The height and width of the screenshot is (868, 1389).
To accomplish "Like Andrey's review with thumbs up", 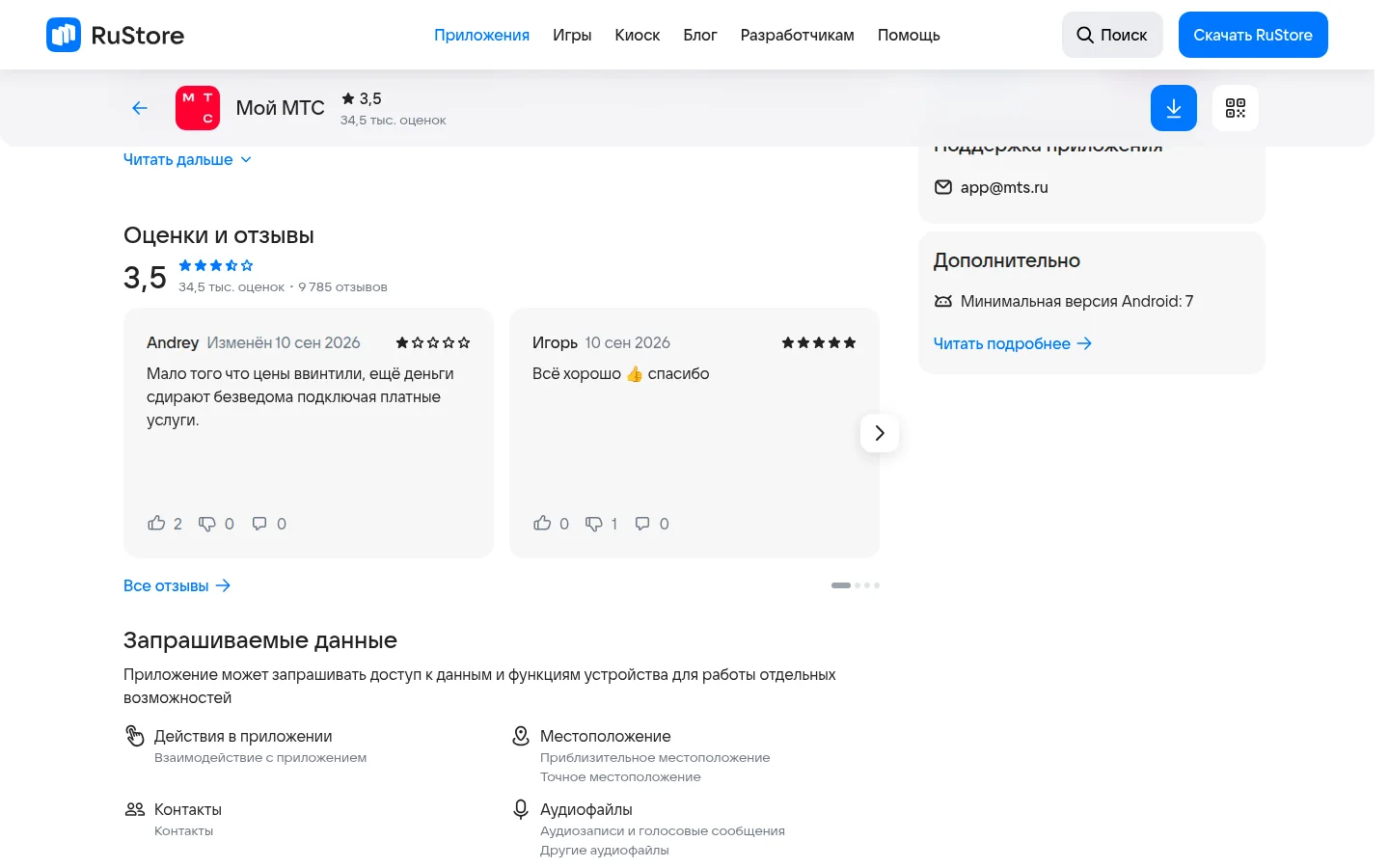I will [156, 523].
